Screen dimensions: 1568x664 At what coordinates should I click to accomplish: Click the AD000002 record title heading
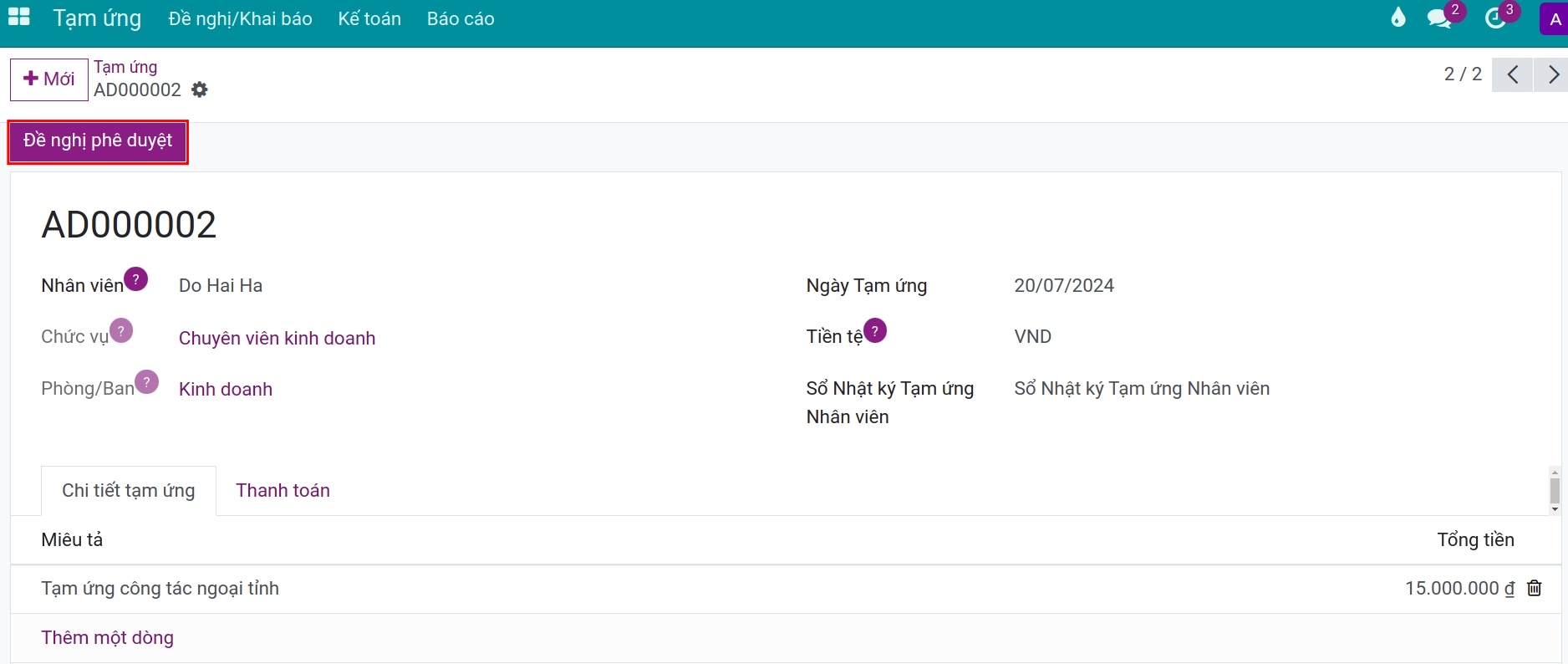coord(129,225)
